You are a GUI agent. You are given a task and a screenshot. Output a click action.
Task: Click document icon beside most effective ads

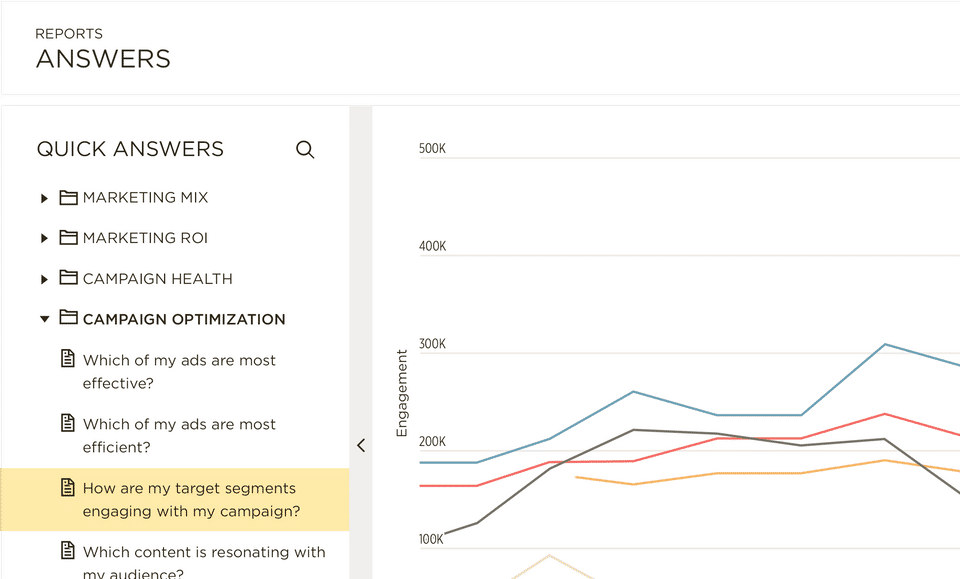(x=68, y=359)
